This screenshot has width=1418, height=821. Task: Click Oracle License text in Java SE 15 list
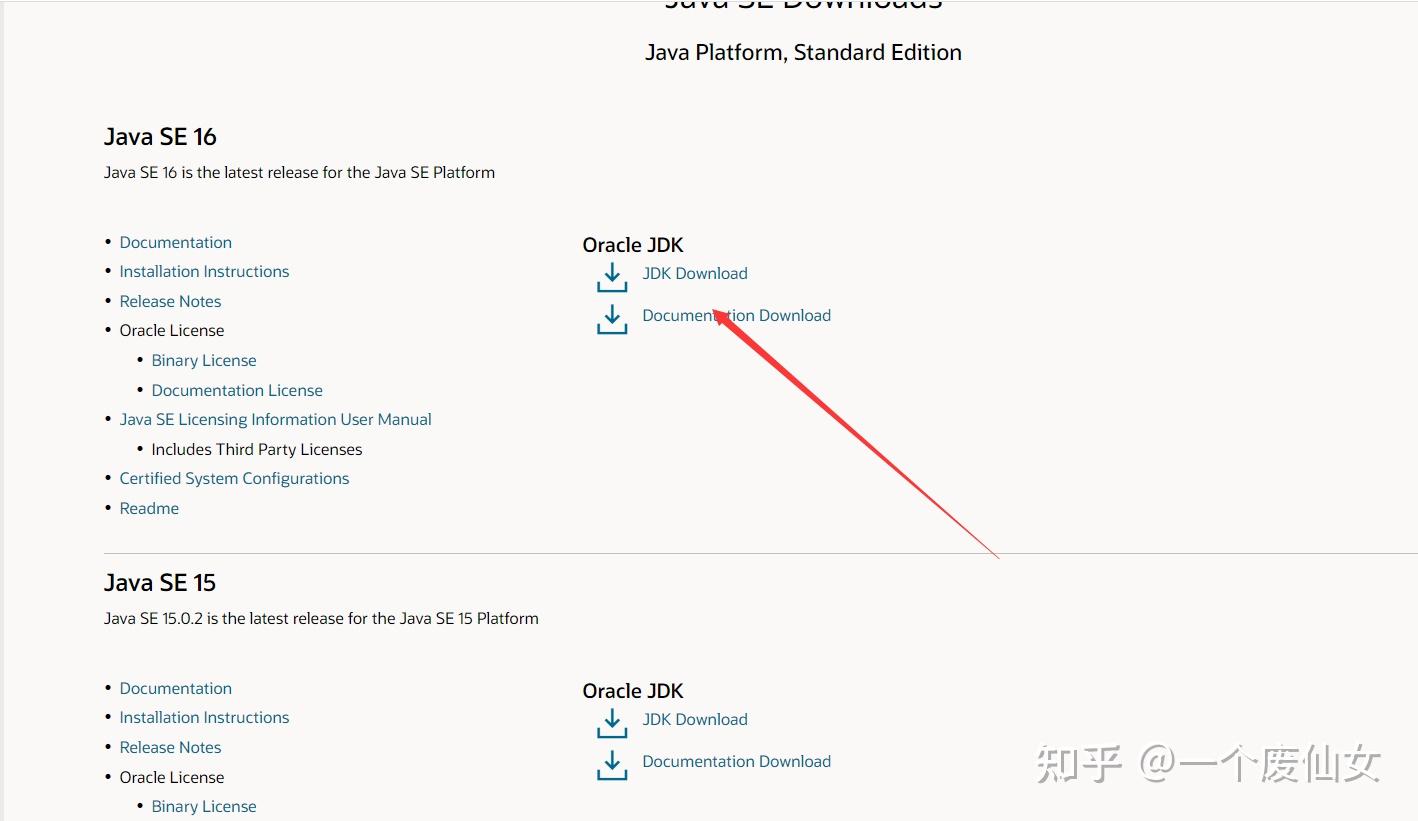[172, 777]
